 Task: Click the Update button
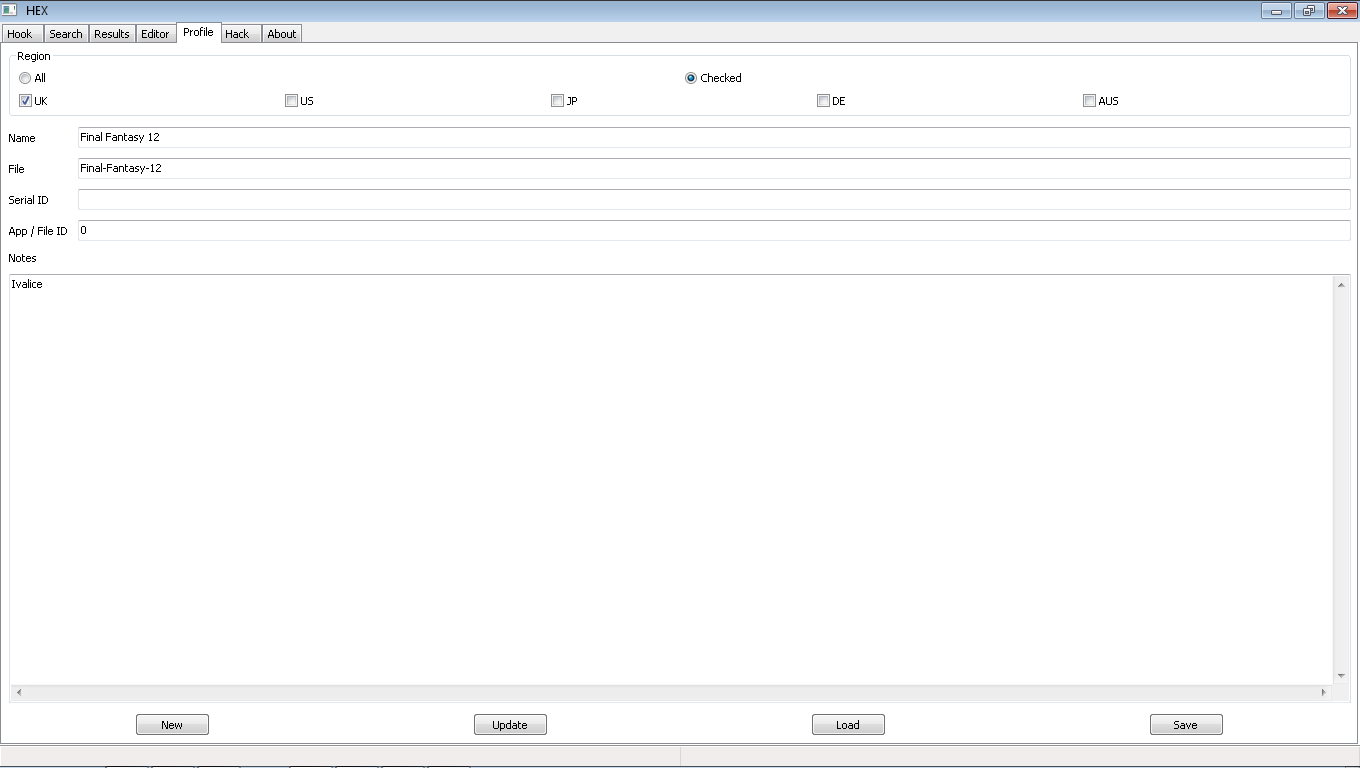pos(510,724)
